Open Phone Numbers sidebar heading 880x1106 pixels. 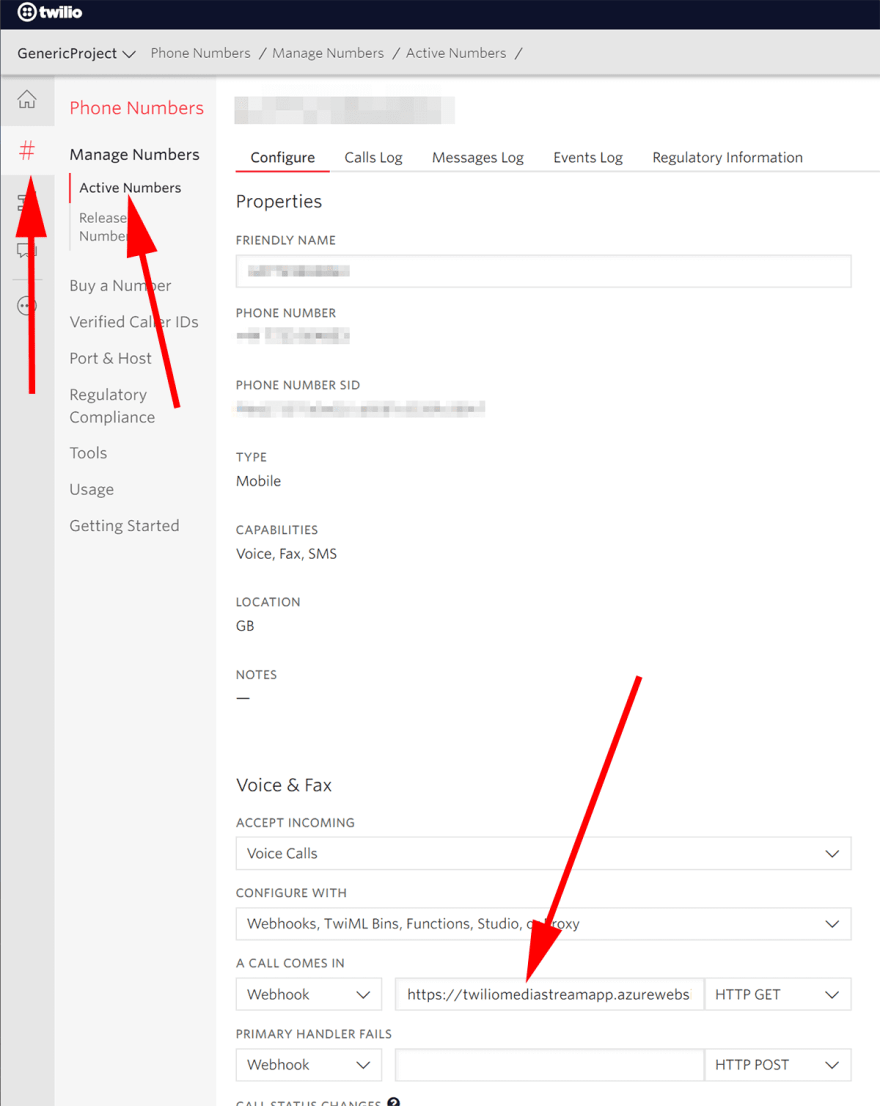point(136,108)
